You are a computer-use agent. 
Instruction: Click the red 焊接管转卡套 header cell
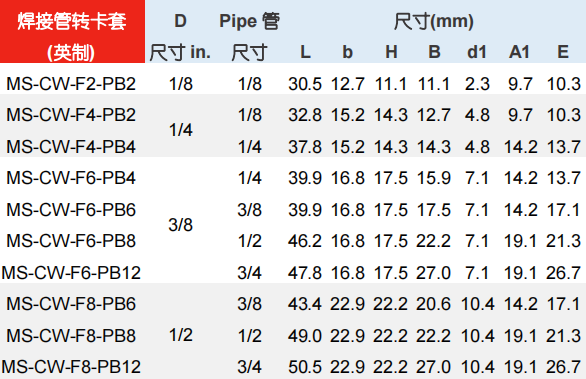[72, 31]
